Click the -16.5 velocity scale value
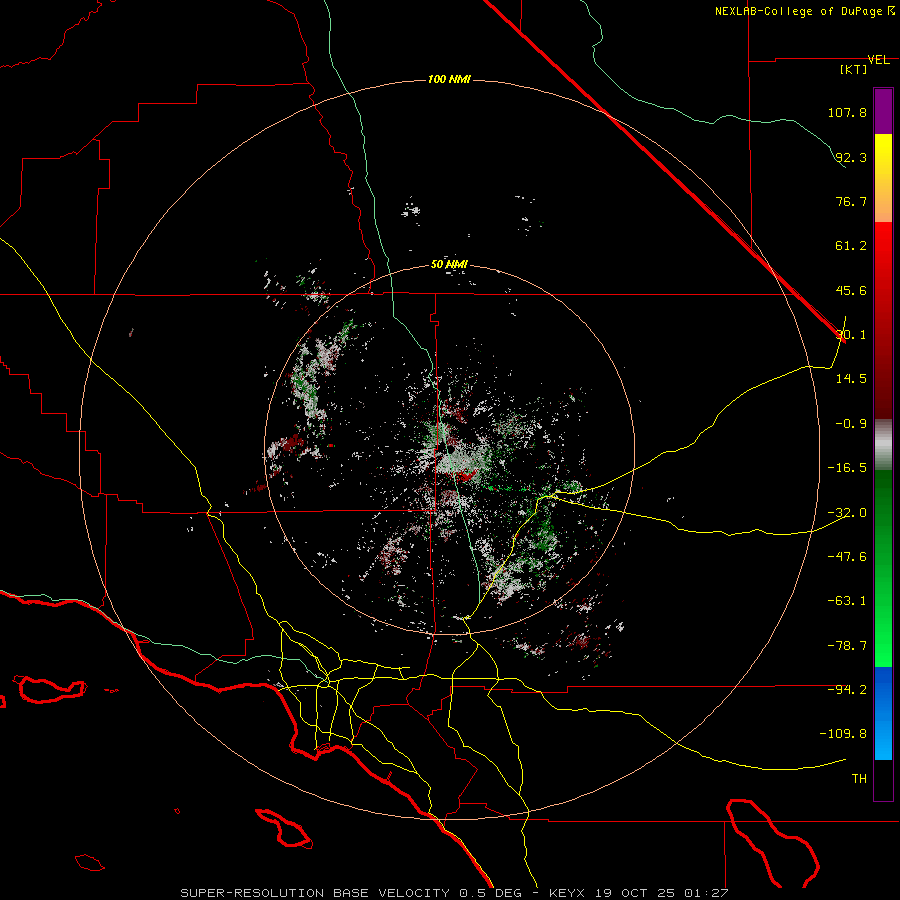This screenshot has height=900, width=900. (847, 468)
